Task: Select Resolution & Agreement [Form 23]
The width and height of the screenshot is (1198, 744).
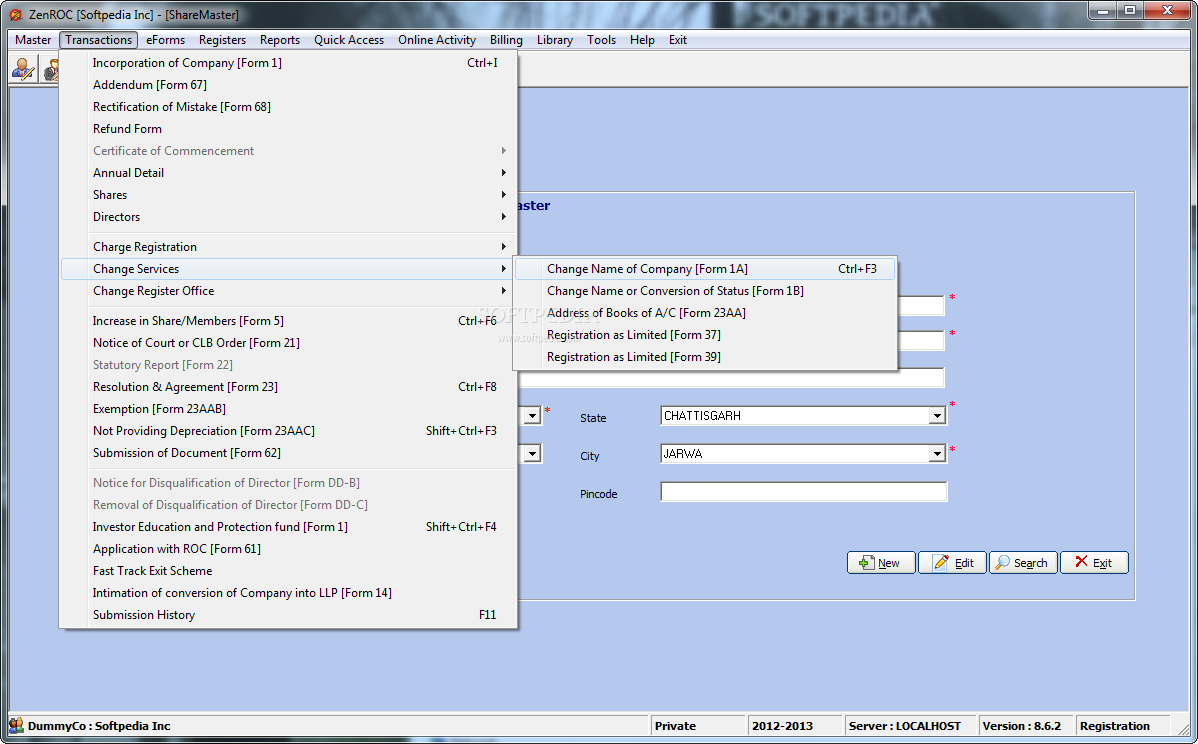Action: pos(289,387)
